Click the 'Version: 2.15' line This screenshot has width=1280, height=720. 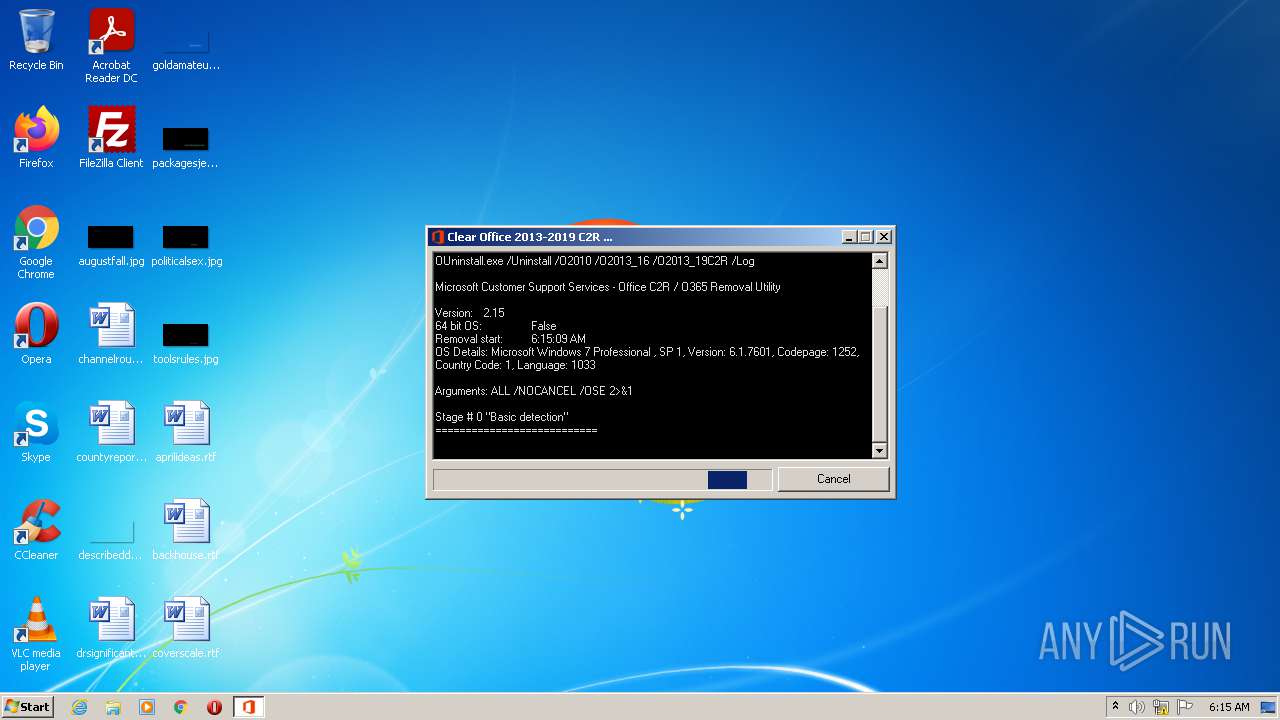(x=470, y=313)
